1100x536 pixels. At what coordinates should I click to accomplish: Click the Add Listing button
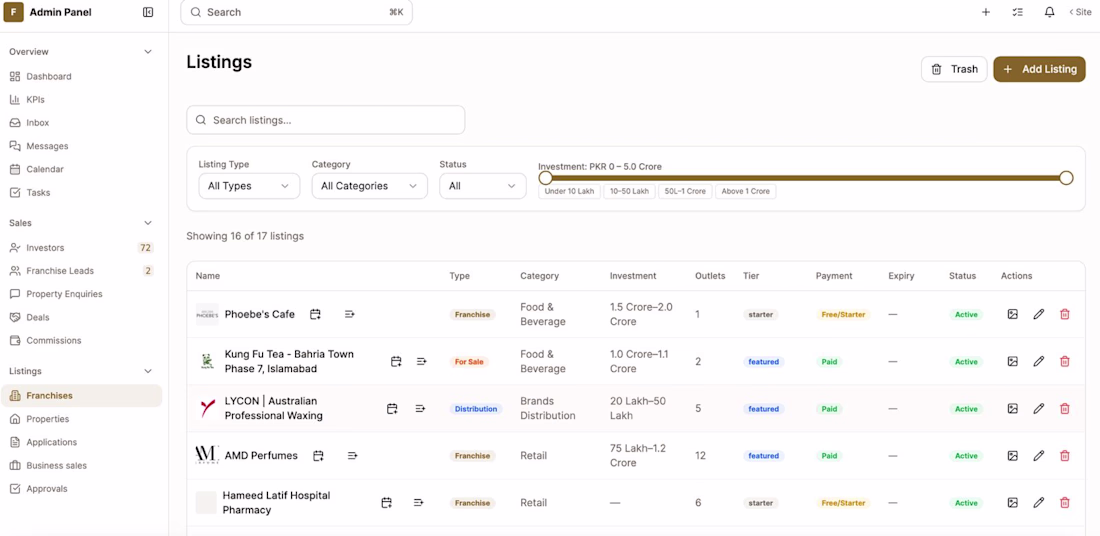pyautogui.click(x=1039, y=69)
